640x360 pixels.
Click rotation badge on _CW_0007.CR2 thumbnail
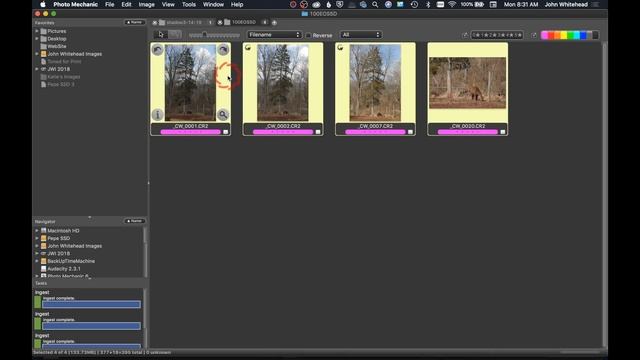(x=340, y=48)
